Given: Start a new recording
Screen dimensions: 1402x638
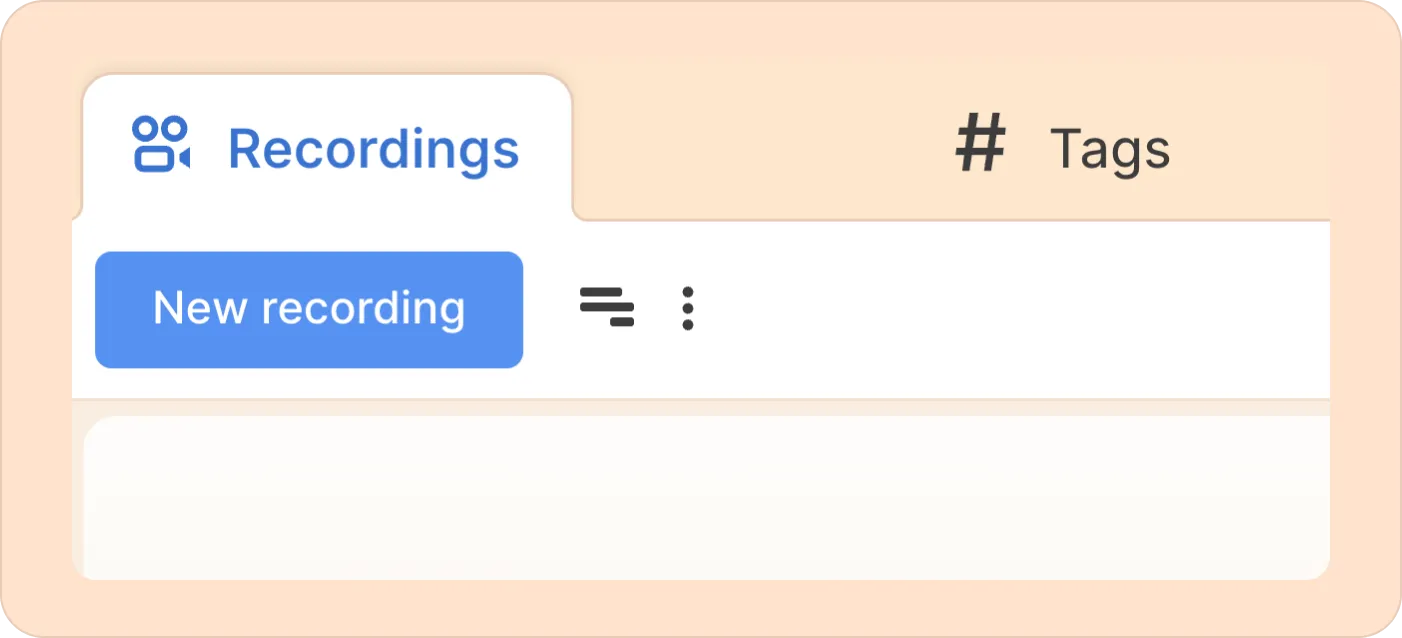Looking at the screenshot, I should pyautogui.click(x=309, y=309).
